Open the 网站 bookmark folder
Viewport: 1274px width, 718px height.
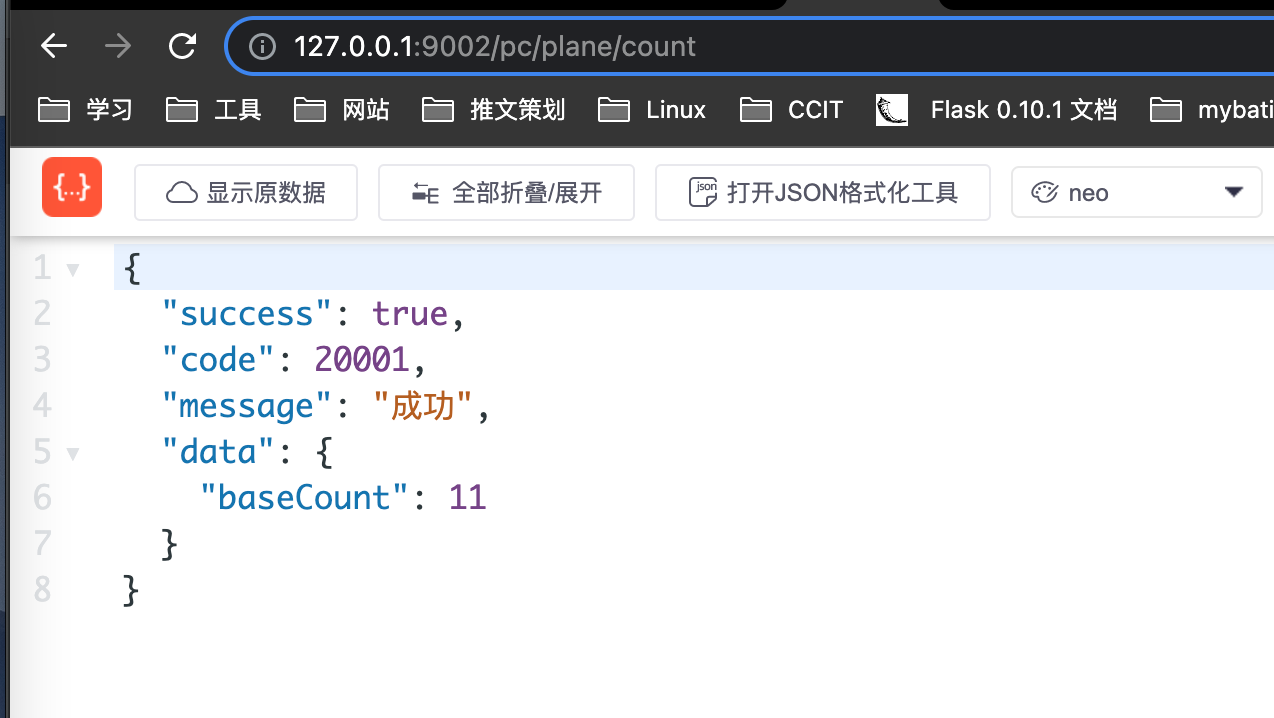pyautogui.click(x=342, y=110)
